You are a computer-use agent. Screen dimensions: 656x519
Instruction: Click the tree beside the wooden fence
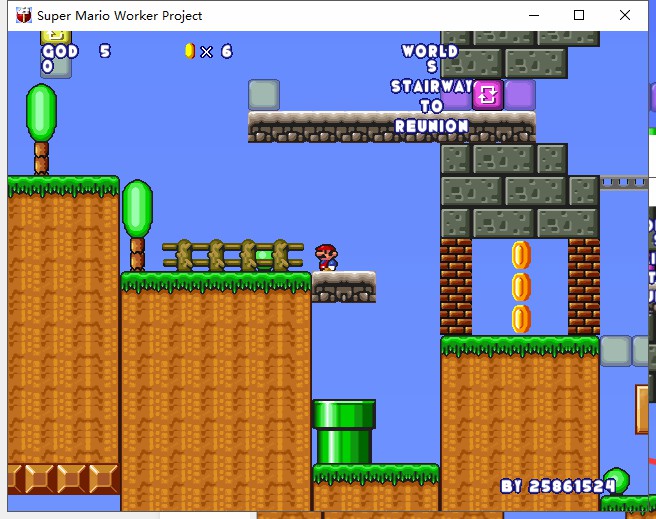click(138, 225)
